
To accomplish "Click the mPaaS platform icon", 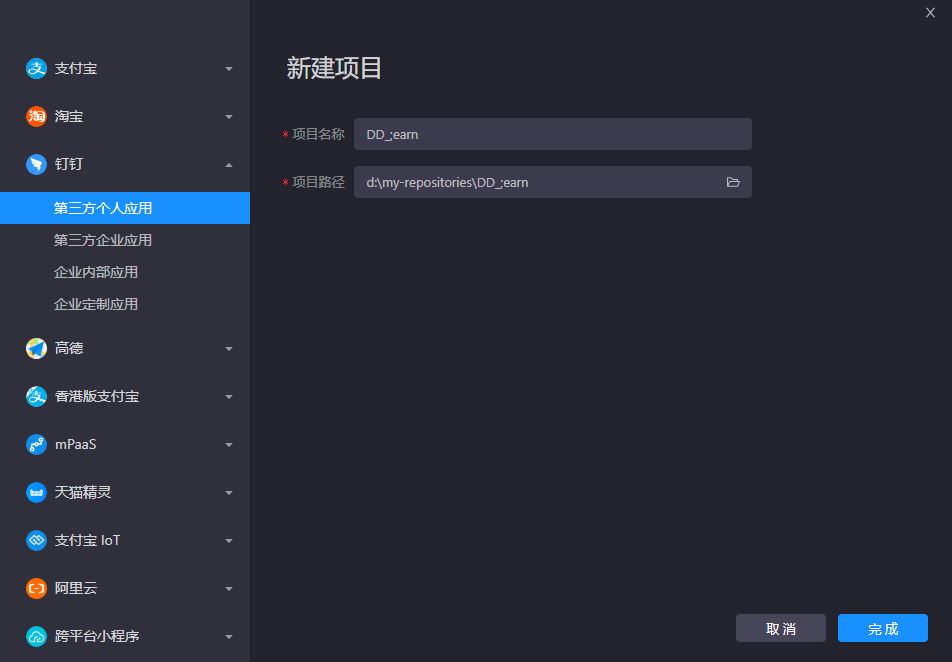I will click(35, 444).
